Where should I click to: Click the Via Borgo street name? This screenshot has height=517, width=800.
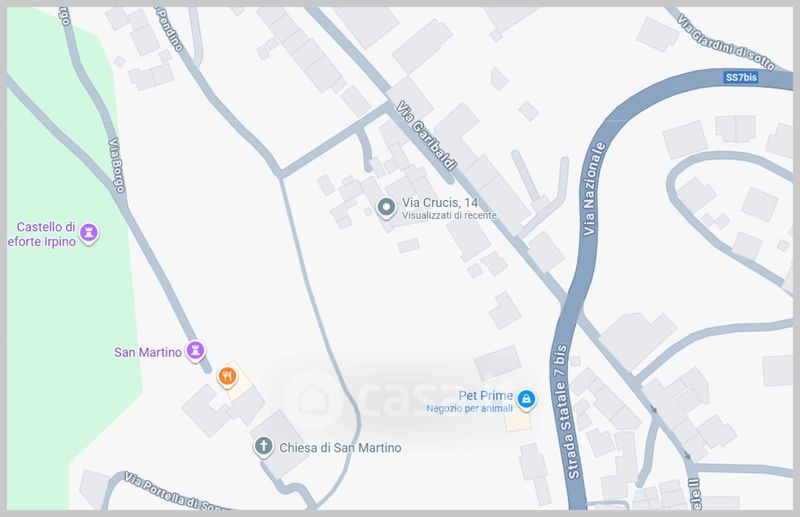coord(117,165)
